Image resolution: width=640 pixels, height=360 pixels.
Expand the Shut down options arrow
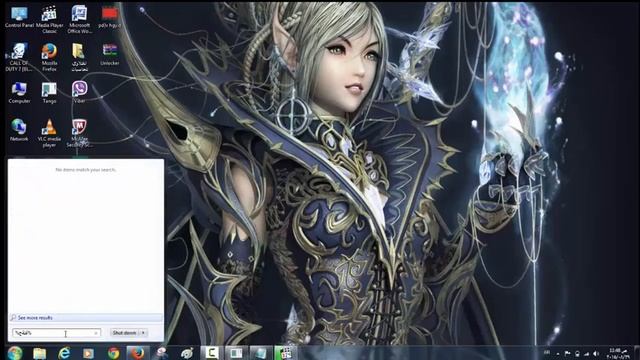[x=143, y=333]
